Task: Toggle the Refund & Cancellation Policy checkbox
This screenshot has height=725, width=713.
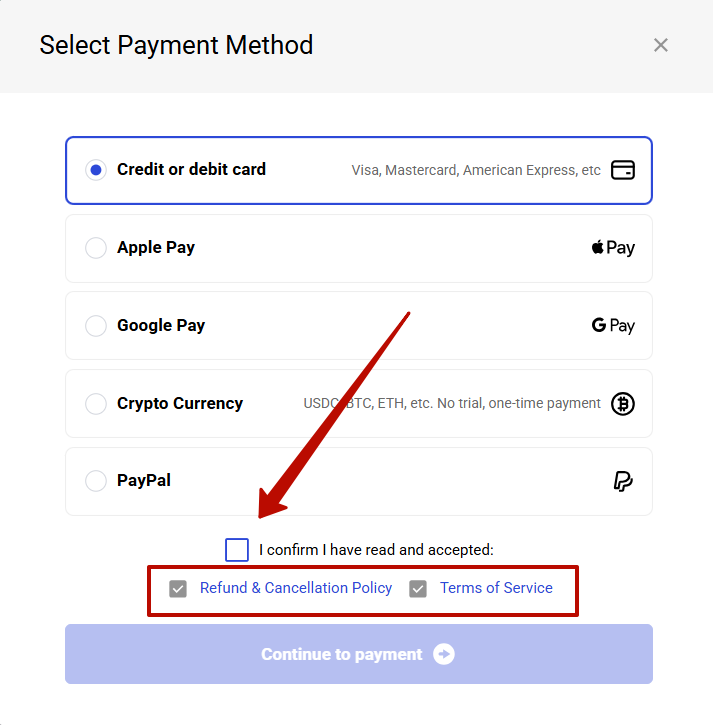Action: click(x=178, y=588)
